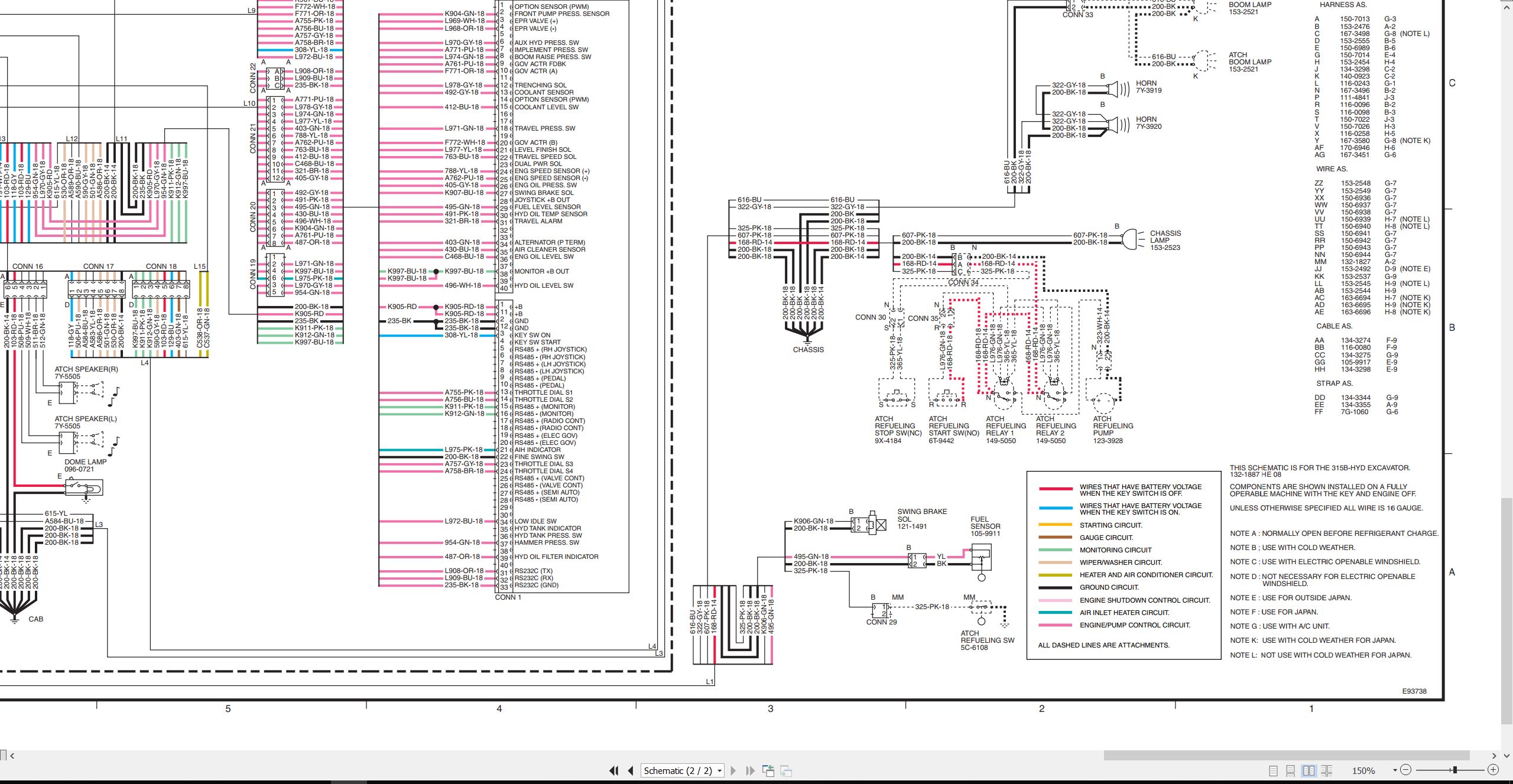Click the red battery voltage legend line

(1056, 489)
